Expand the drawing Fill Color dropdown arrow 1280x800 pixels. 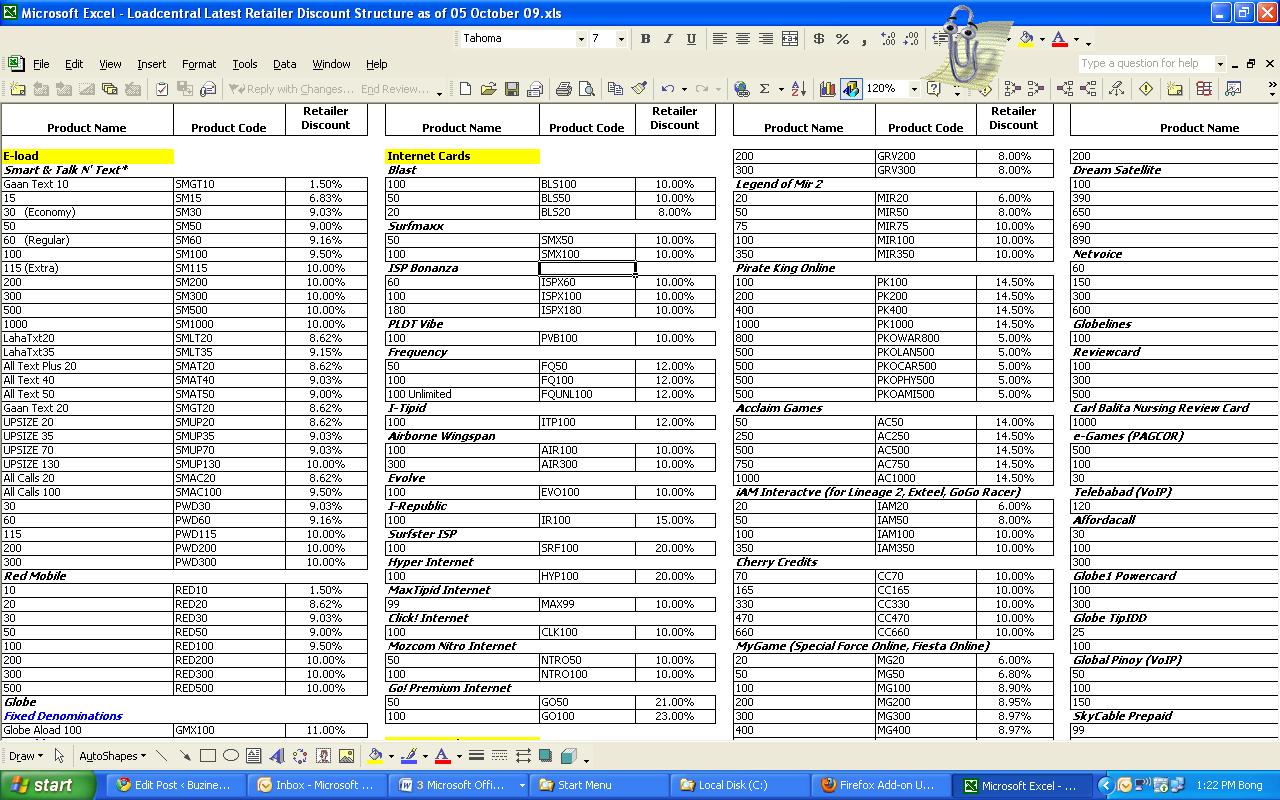pos(391,756)
